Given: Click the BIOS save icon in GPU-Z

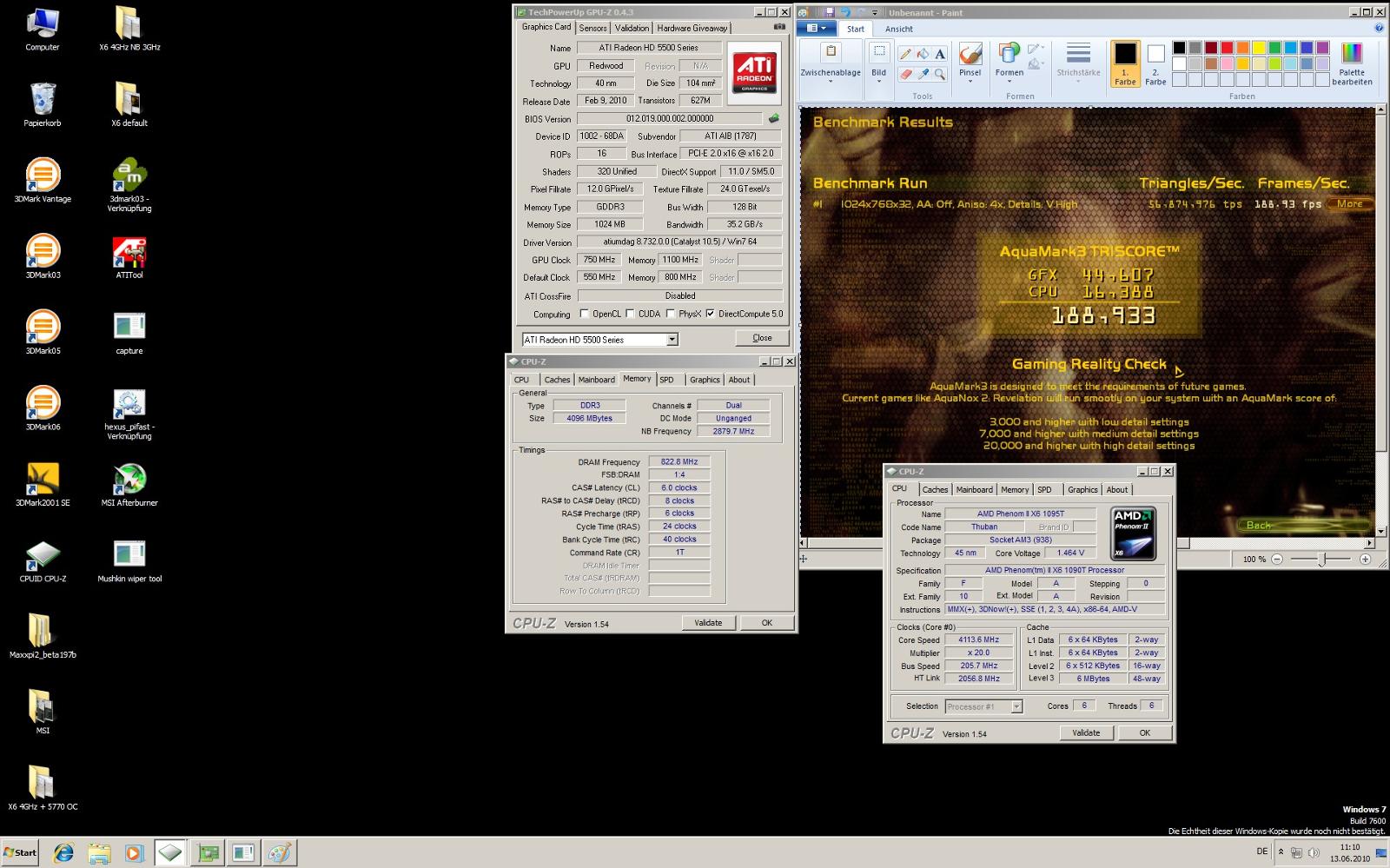Looking at the screenshot, I should (x=773, y=118).
